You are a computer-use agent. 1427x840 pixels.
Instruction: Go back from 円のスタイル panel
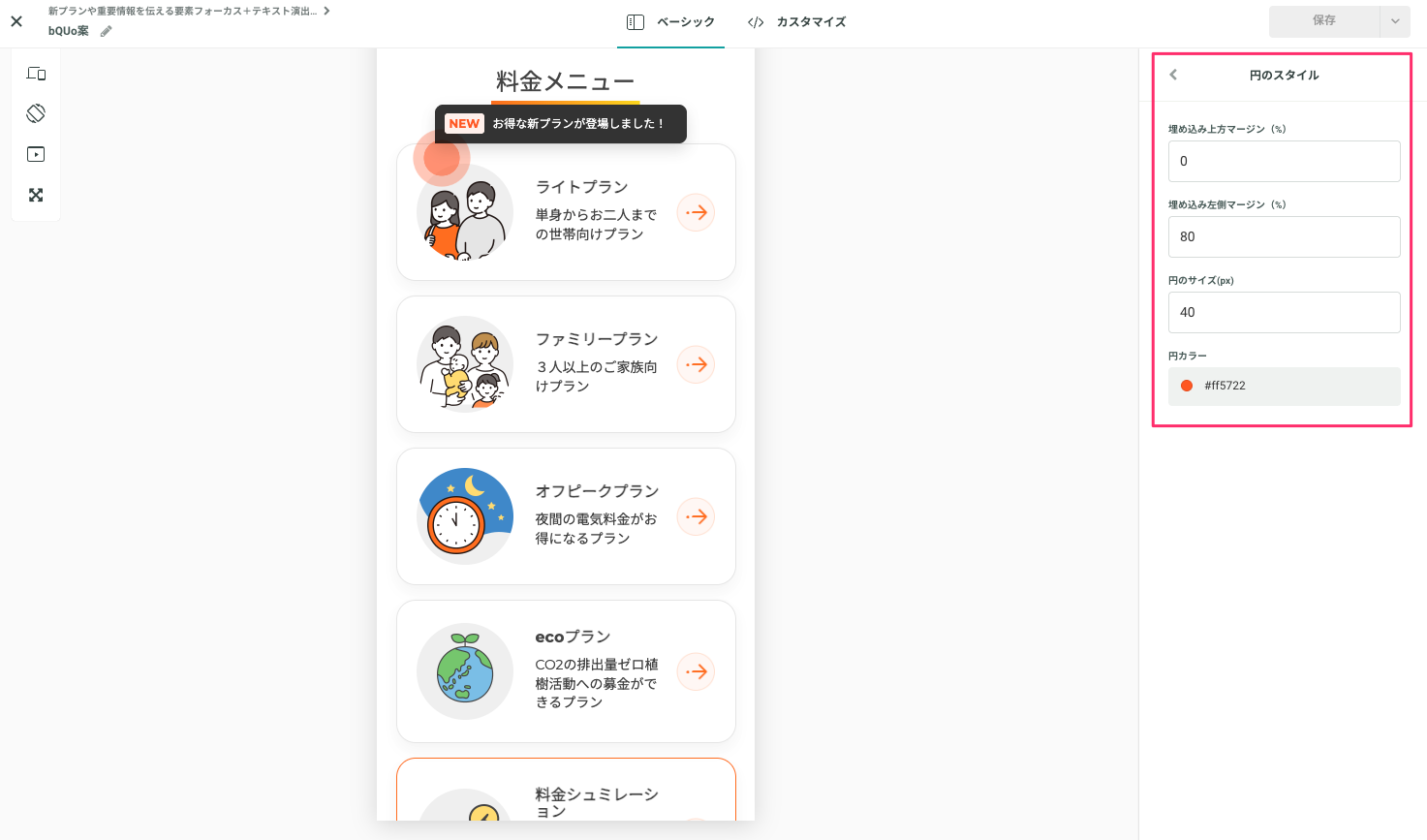tap(1173, 75)
